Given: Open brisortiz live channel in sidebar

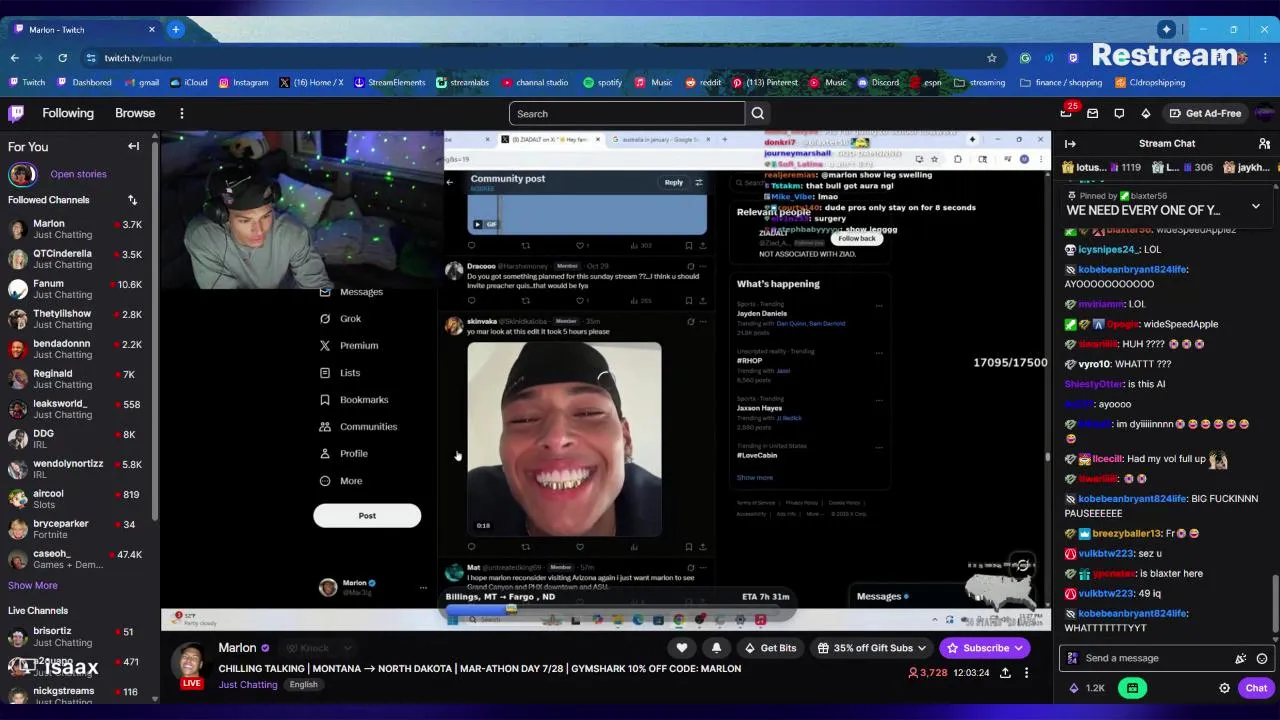Looking at the screenshot, I should click(x=78, y=636).
